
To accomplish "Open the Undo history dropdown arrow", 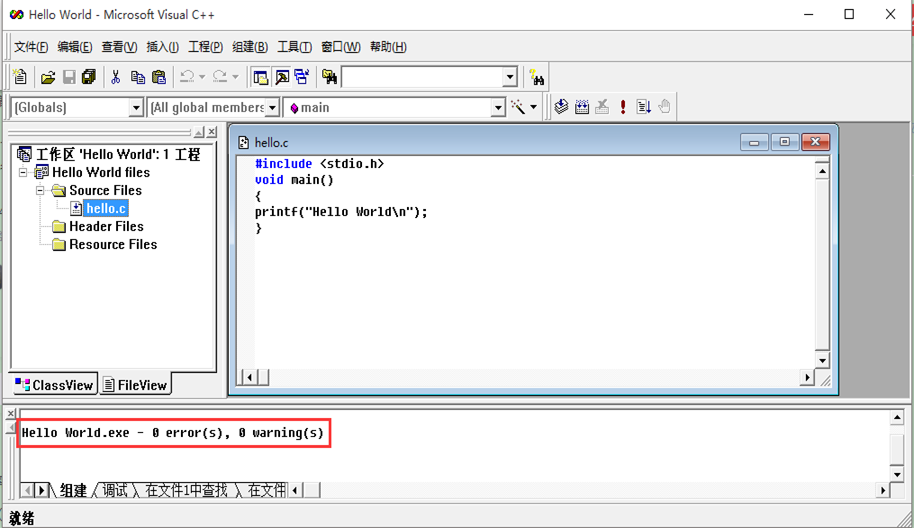I will point(202,77).
